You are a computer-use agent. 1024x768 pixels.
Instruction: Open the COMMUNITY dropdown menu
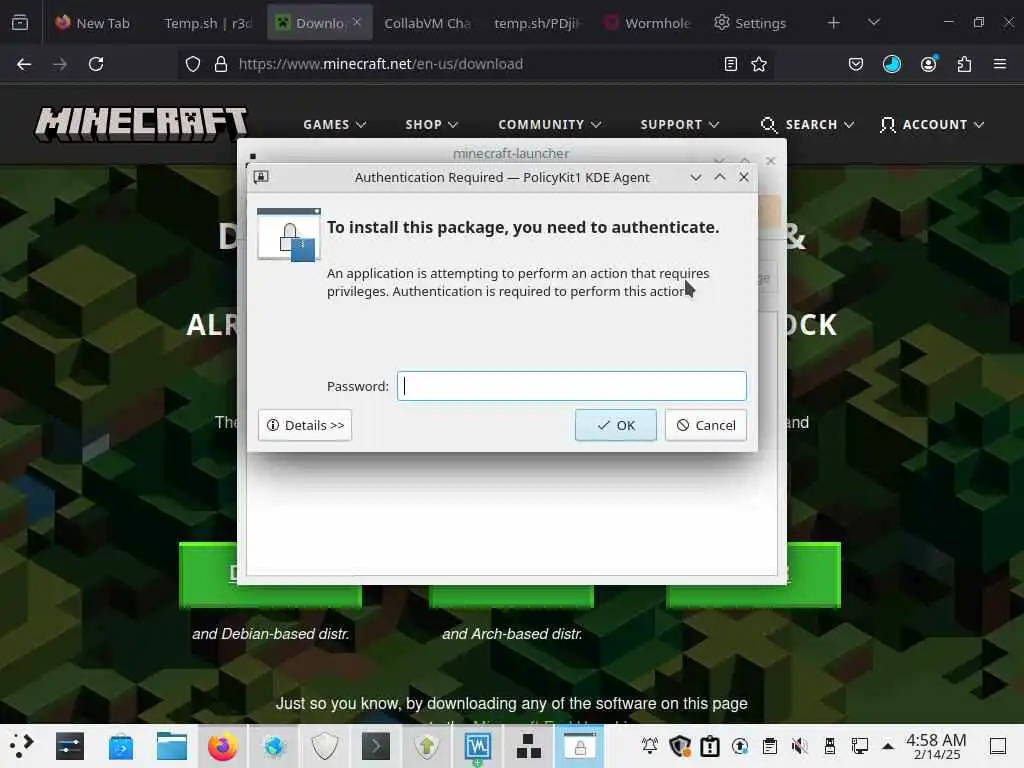[x=549, y=124]
